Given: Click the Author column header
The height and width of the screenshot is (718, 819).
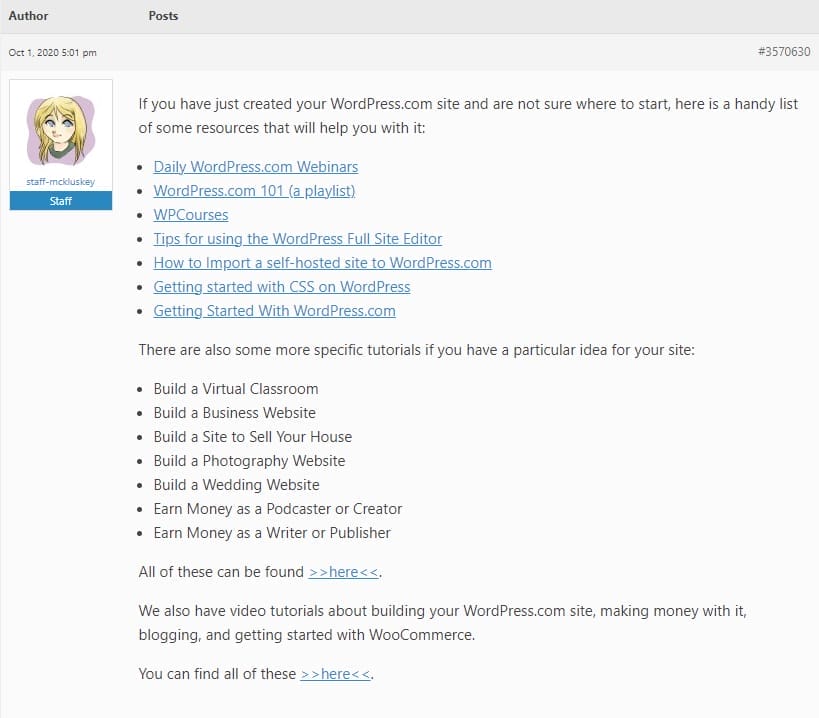Looking at the screenshot, I should (28, 16).
